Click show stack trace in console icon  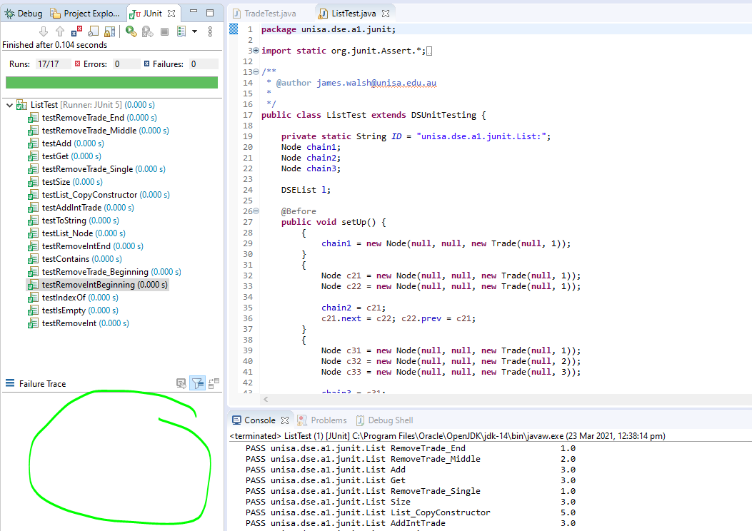pos(181,383)
